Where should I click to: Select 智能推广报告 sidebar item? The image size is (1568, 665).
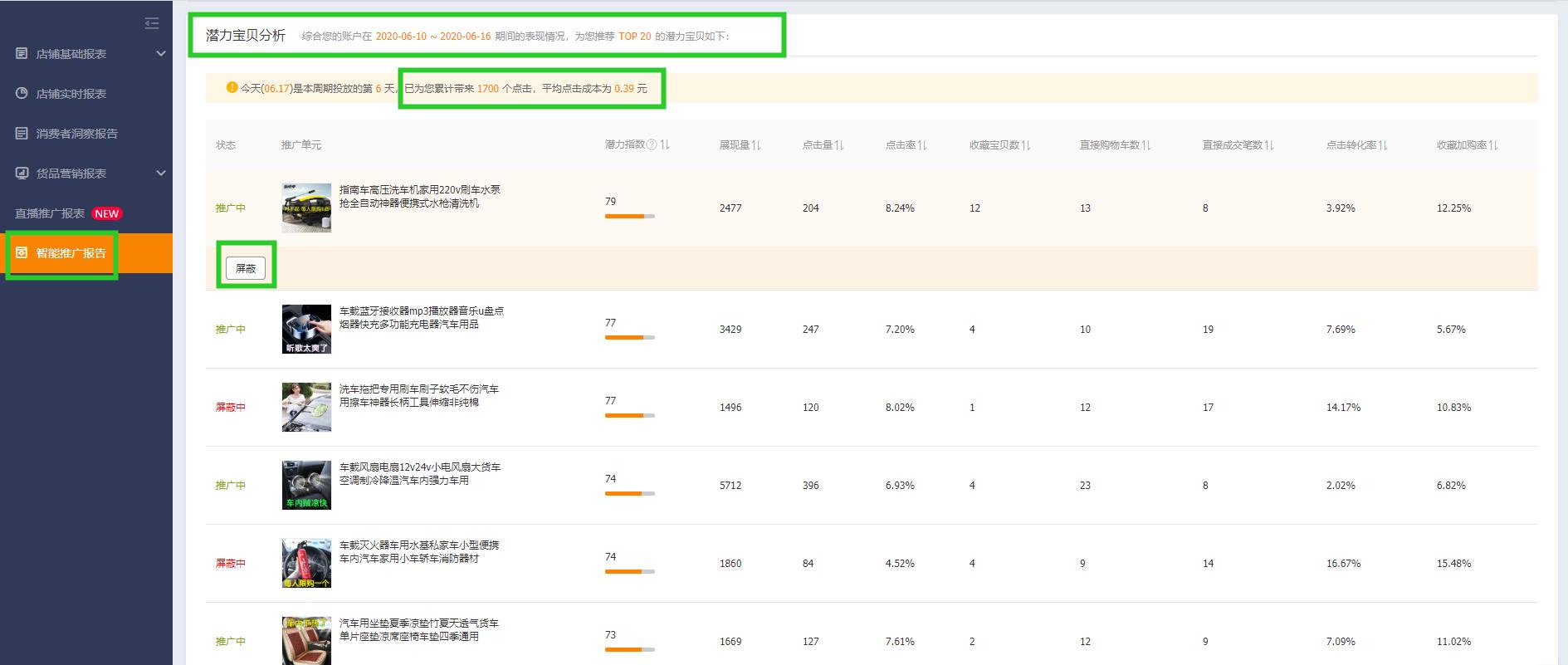pyautogui.click(x=71, y=253)
